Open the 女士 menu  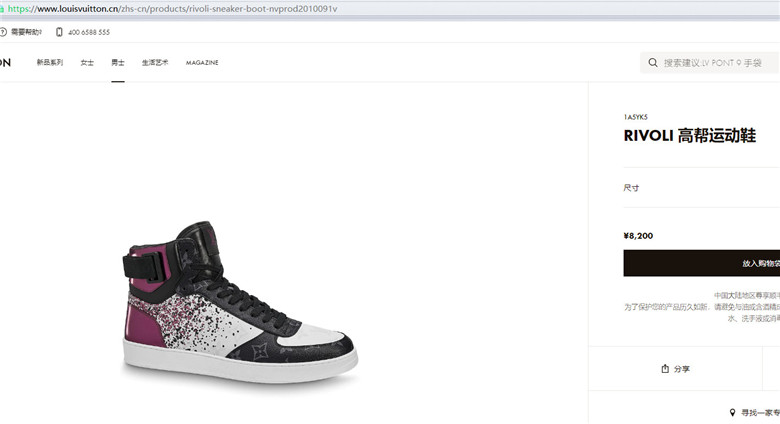87,63
